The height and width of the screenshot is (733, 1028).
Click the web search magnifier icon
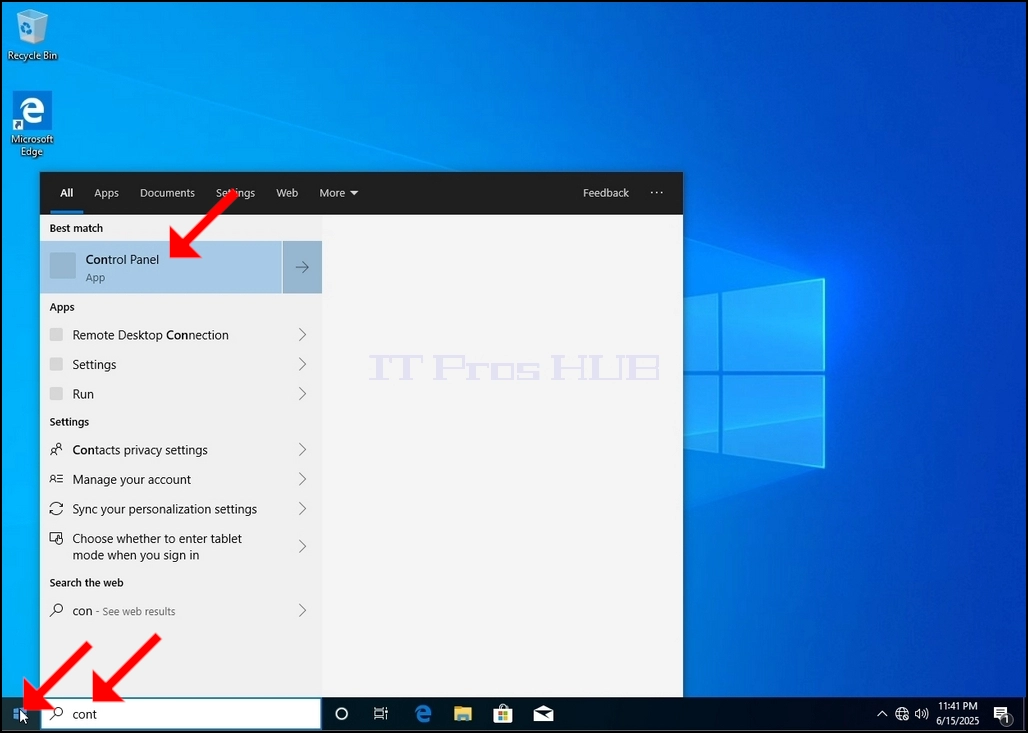coord(56,610)
